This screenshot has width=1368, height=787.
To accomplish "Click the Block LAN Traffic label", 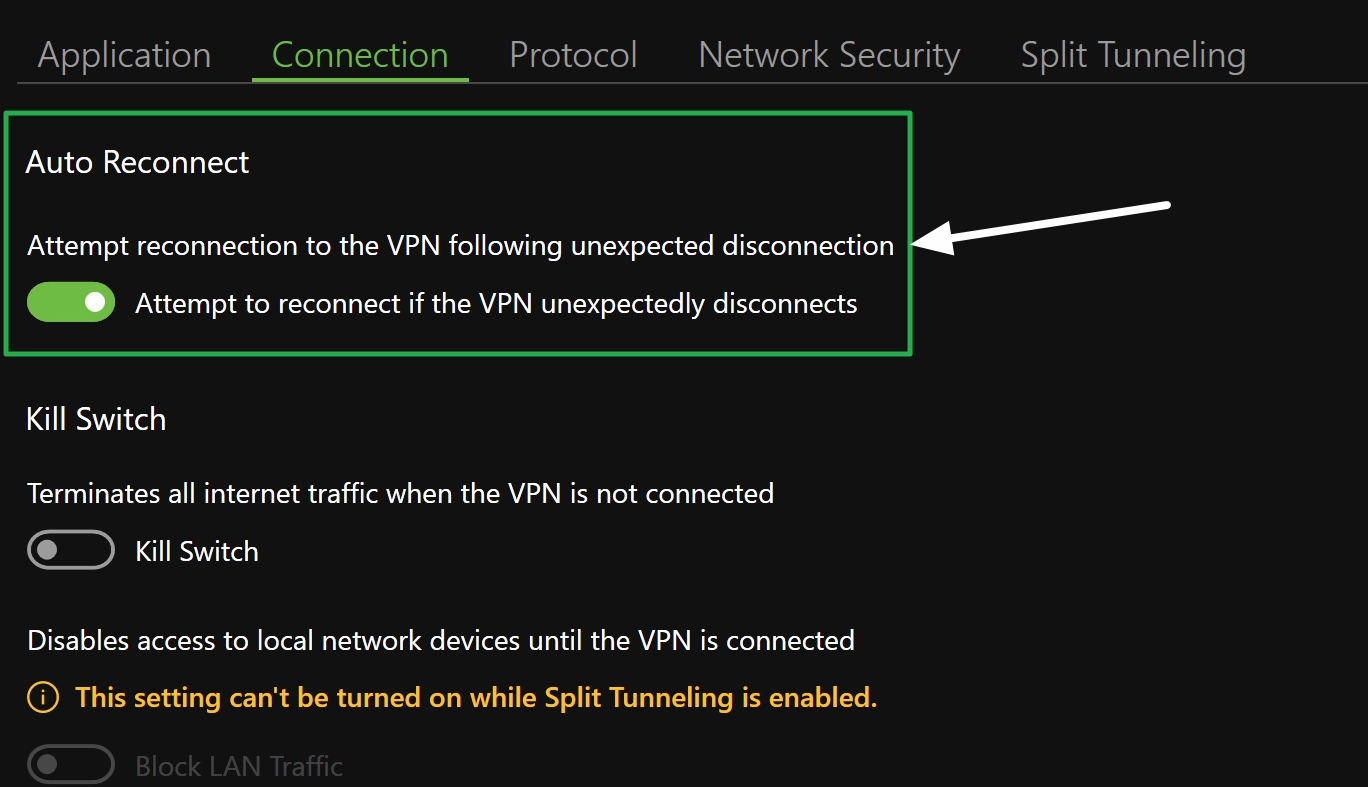I will pos(239,764).
